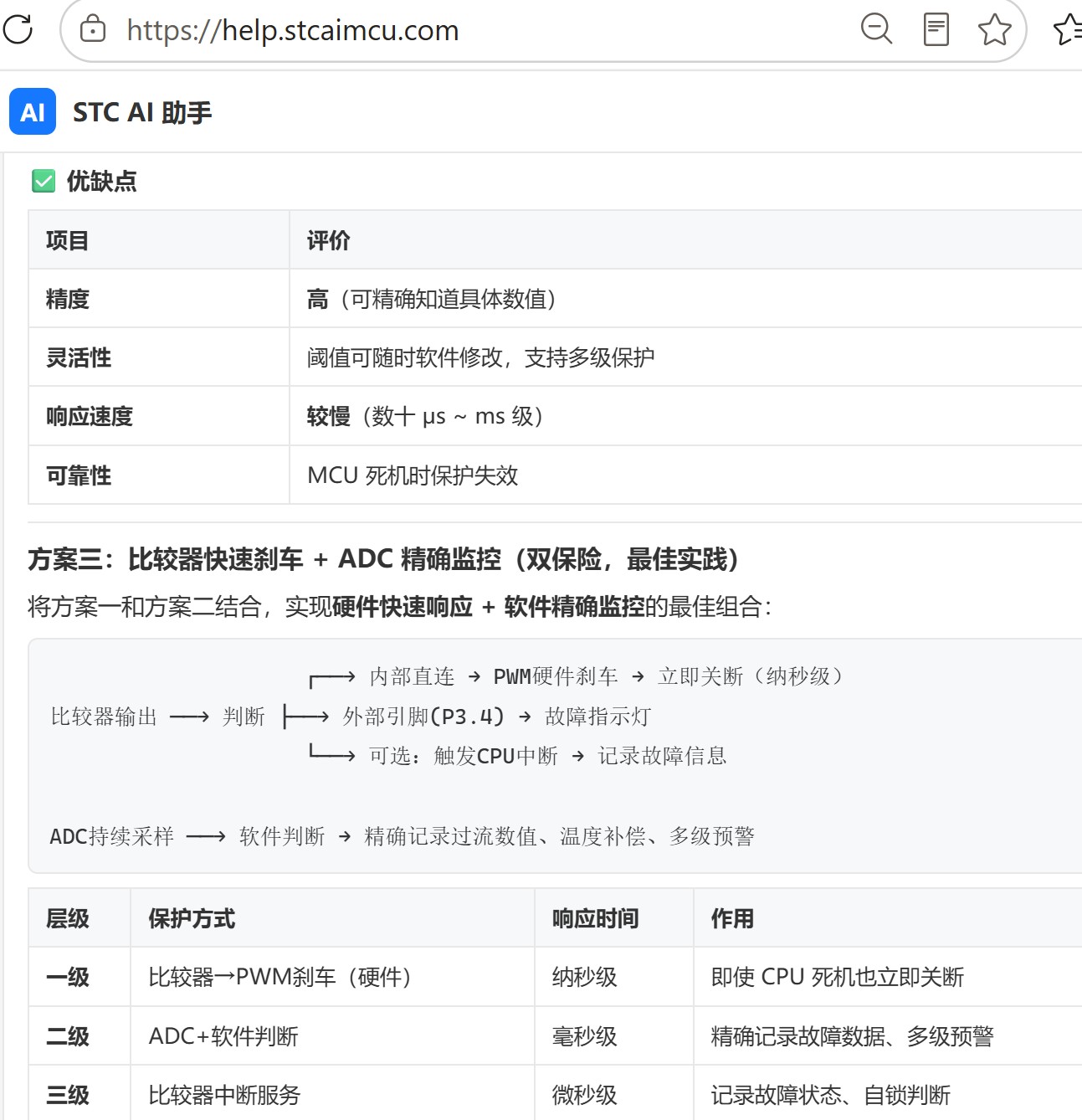Viewport: 1082px width, 1120px height.
Task: View site information lock icon
Action: [93, 29]
